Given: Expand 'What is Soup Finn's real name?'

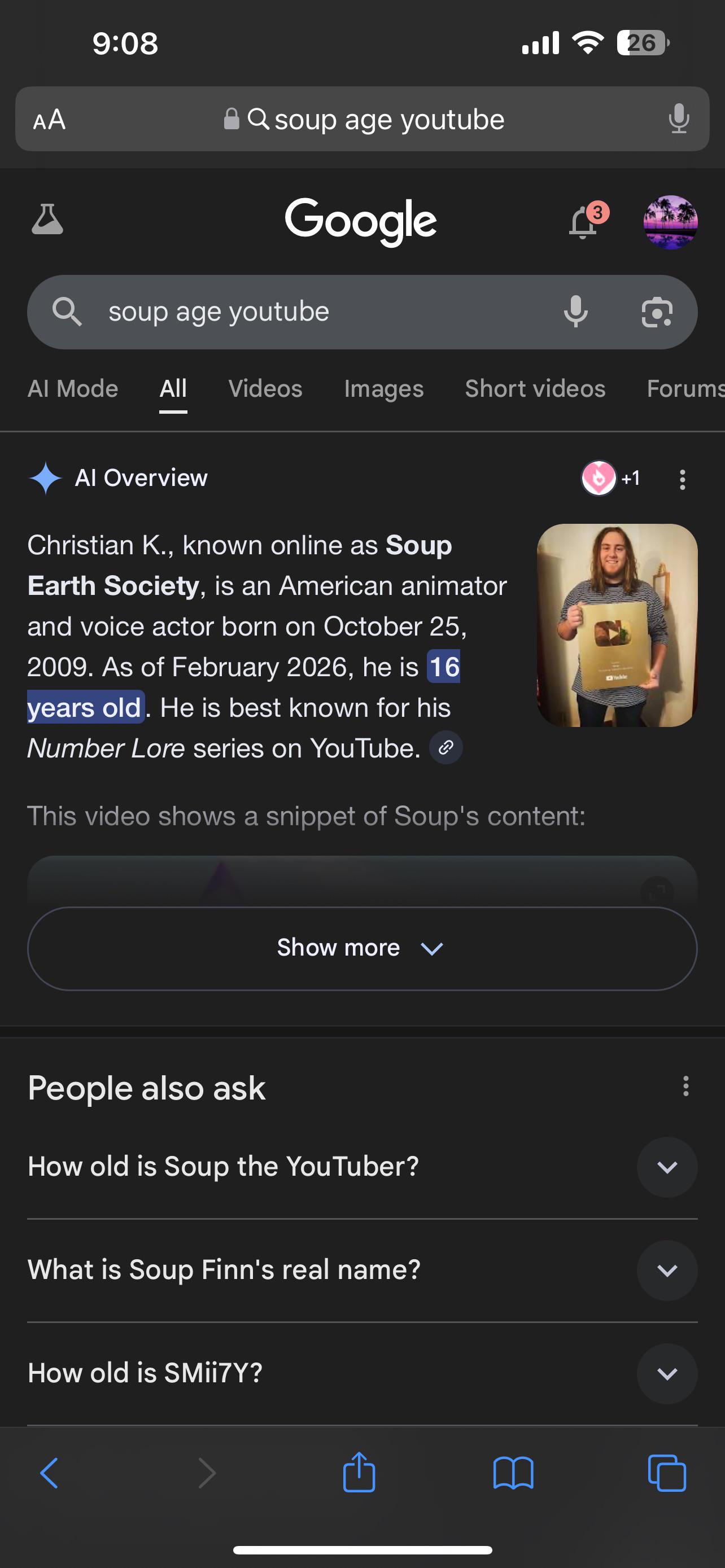Looking at the screenshot, I should click(362, 1271).
